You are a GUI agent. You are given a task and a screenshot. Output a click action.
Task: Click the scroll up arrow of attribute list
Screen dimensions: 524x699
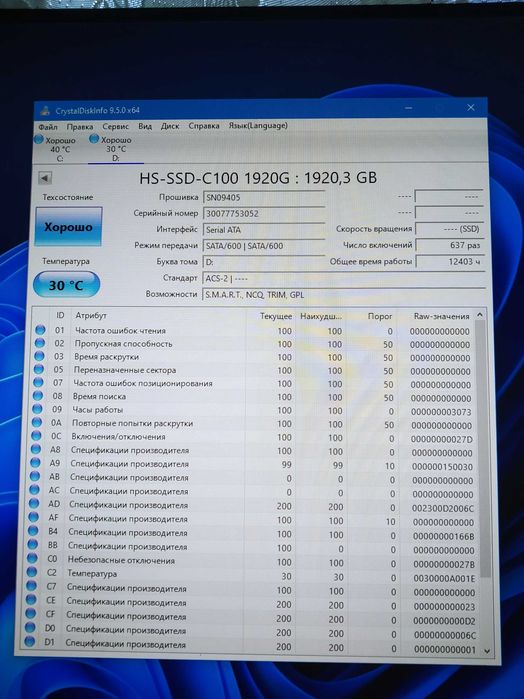pos(480,315)
